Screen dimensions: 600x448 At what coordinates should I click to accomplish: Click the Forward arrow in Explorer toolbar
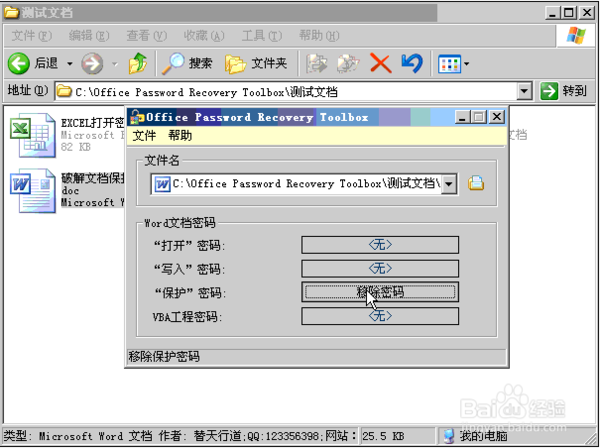[x=92, y=63]
